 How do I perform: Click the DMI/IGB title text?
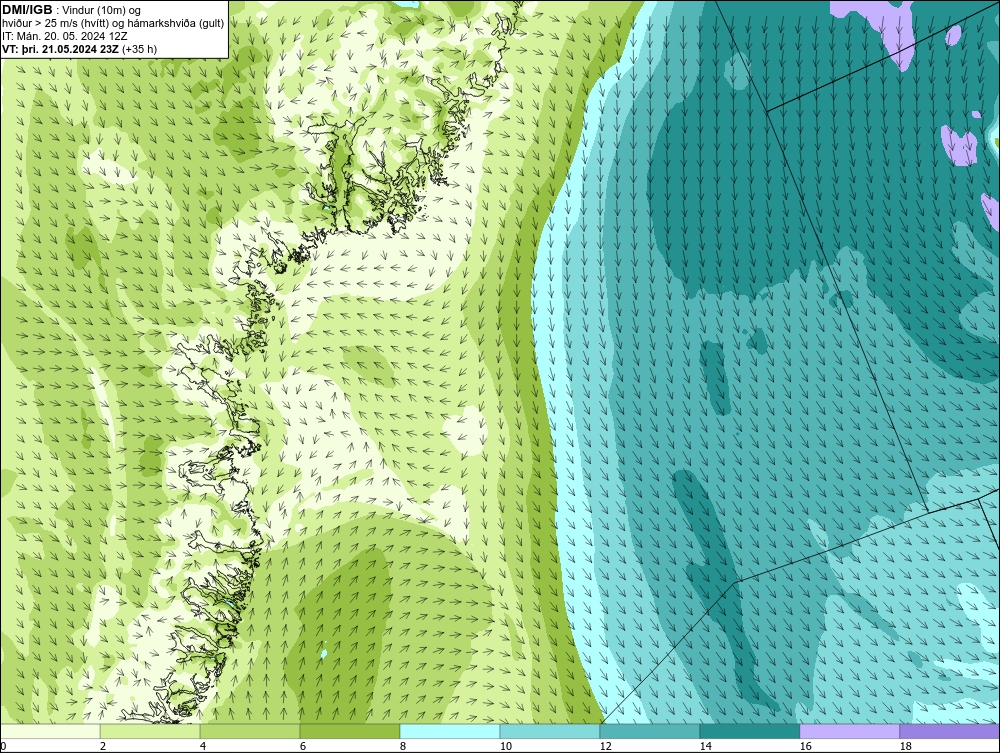(27, 10)
